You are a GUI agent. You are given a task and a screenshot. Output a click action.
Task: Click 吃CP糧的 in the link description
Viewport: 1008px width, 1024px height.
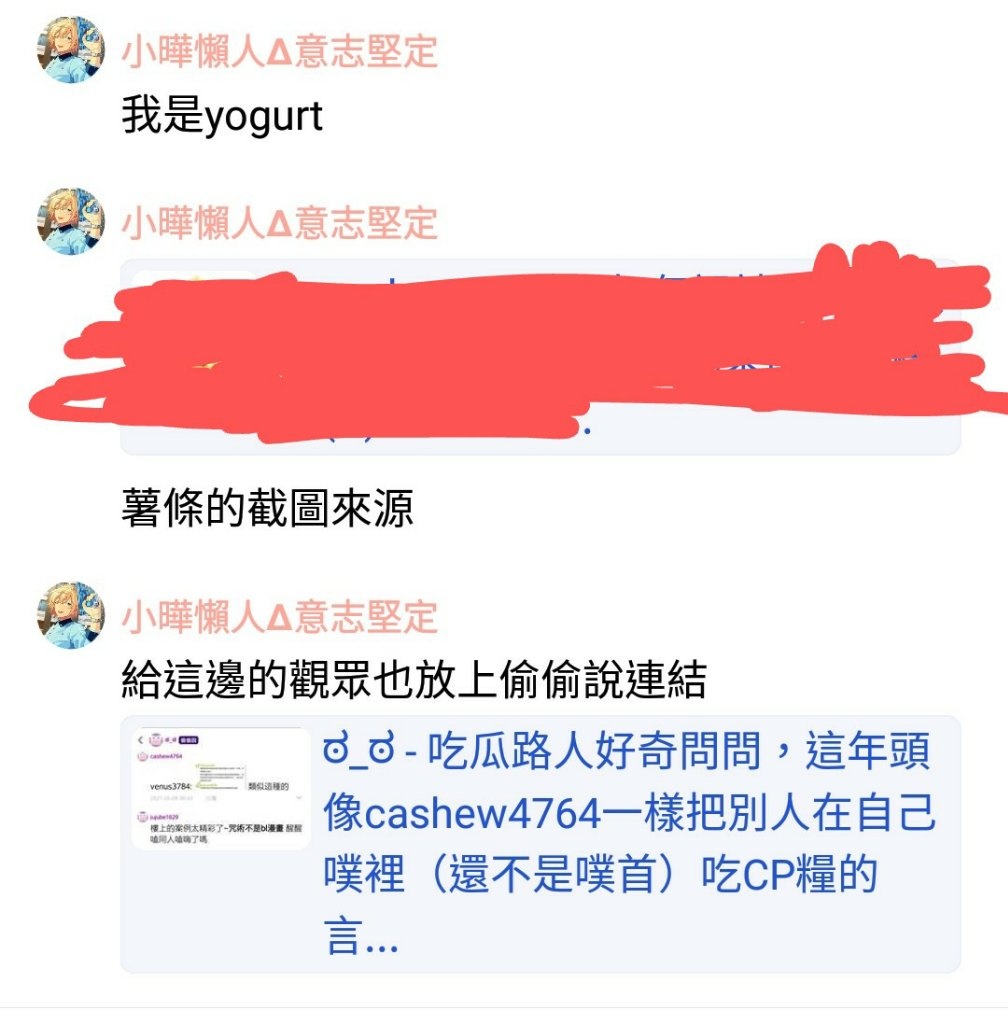coord(789,875)
